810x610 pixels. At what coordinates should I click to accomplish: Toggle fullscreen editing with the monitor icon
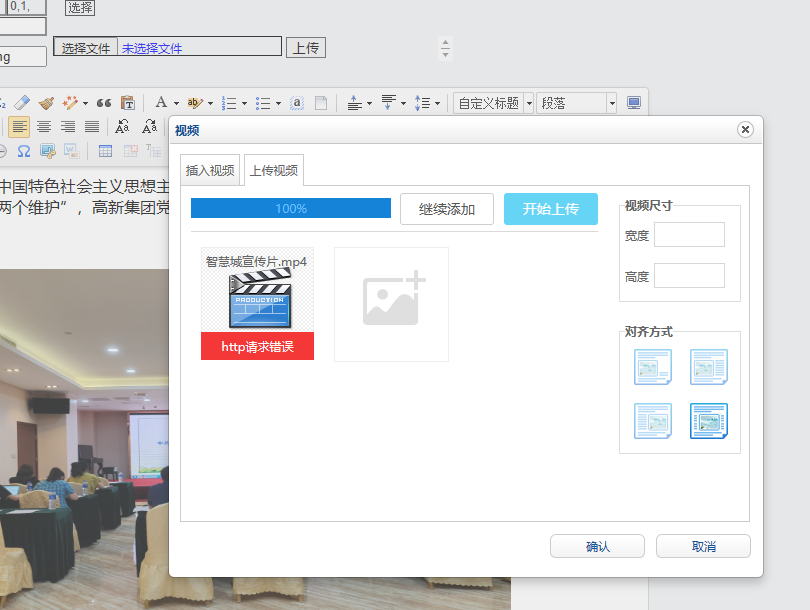click(x=631, y=102)
